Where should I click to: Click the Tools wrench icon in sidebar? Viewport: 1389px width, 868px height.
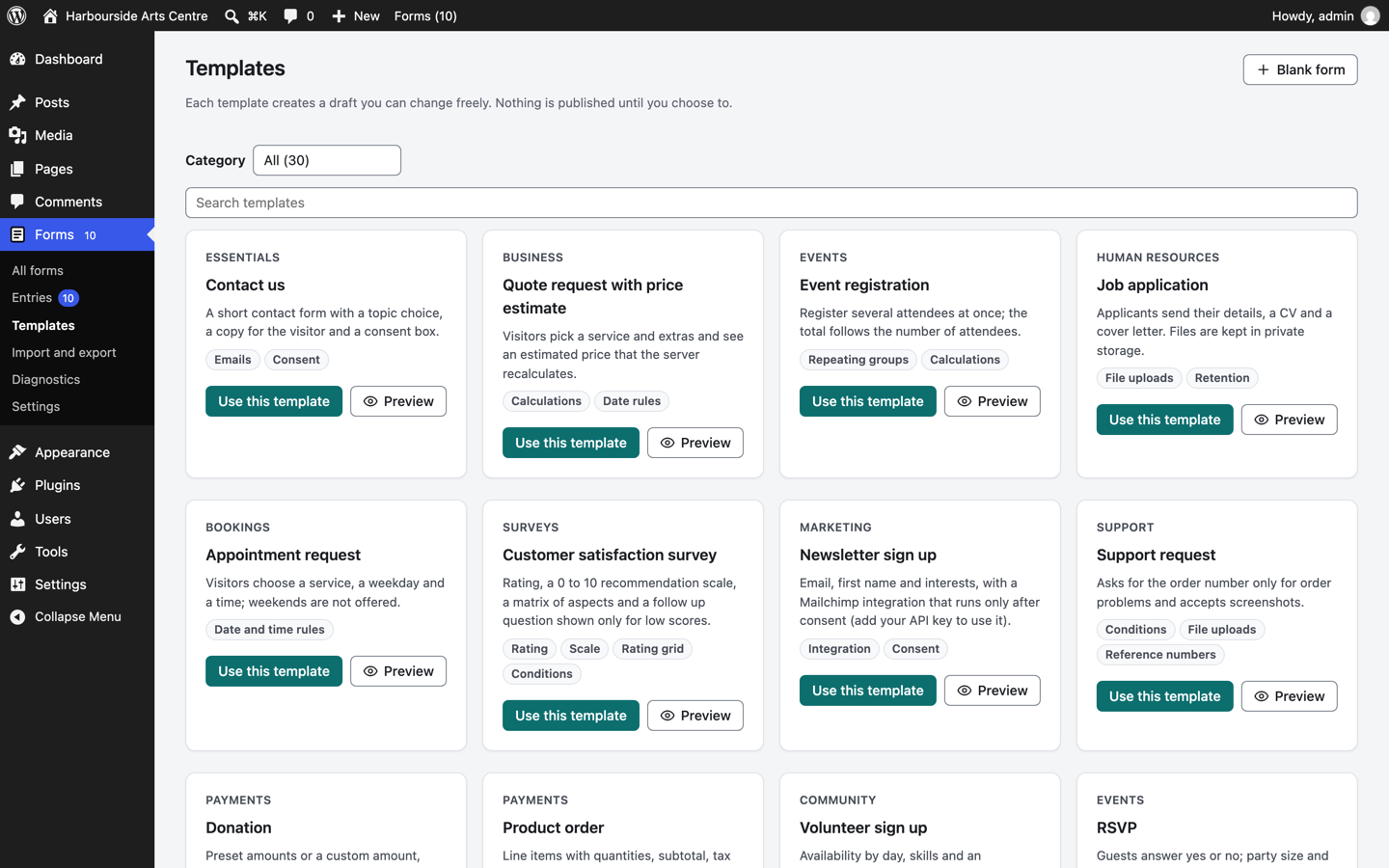point(17,552)
